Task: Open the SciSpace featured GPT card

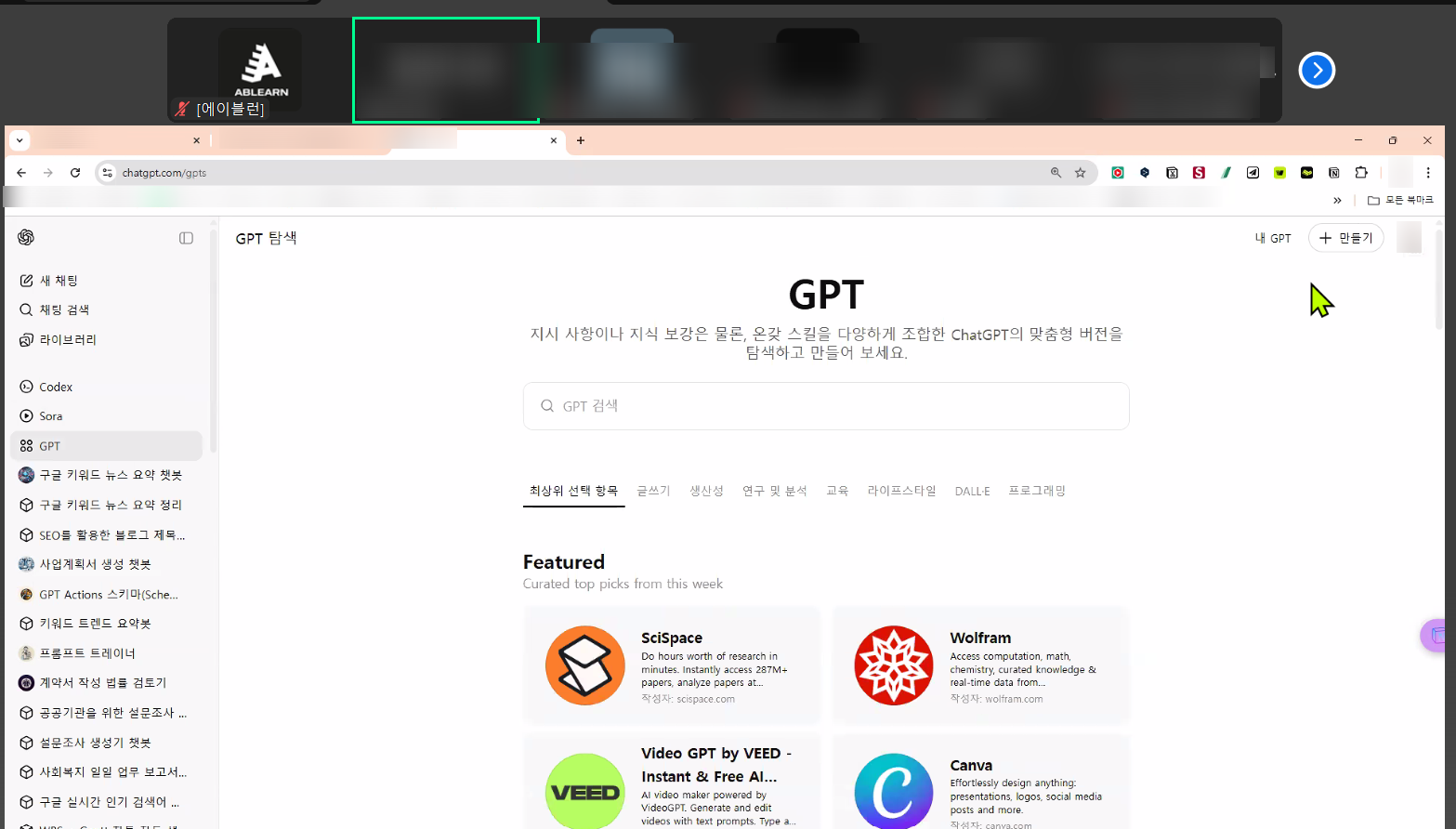Action: [x=672, y=665]
